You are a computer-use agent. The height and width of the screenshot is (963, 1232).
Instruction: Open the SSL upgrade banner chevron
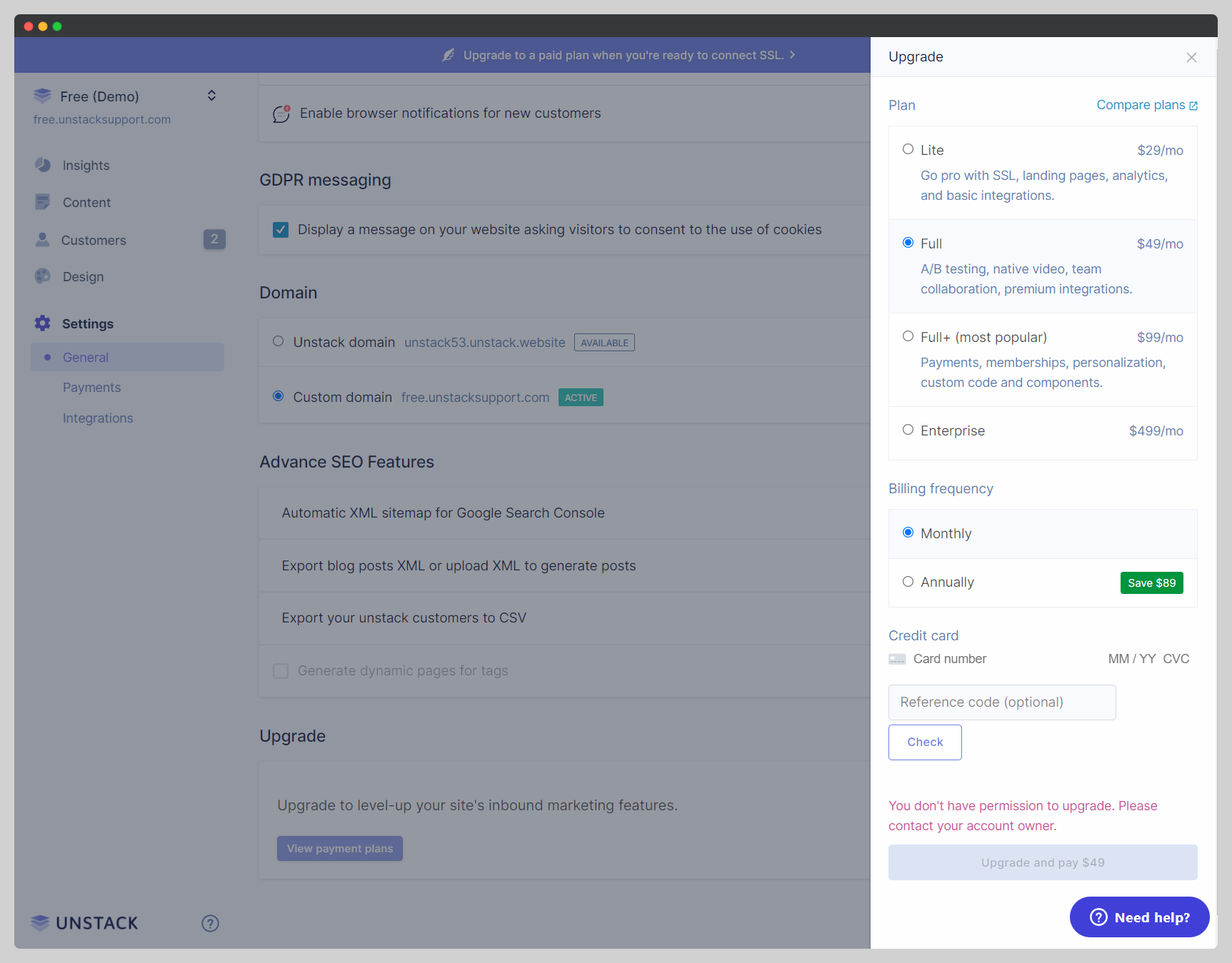click(791, 55)
